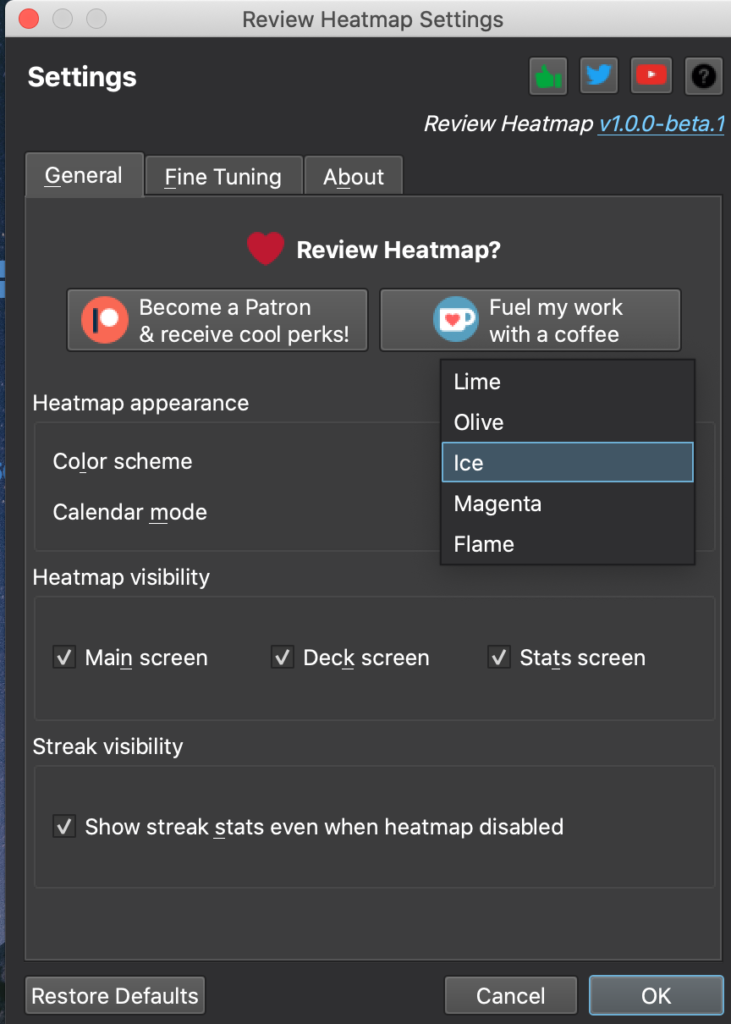Screen dimensions: 731x1024
Task: Click the Patreon logo icon
Action: tap(105, 320)
